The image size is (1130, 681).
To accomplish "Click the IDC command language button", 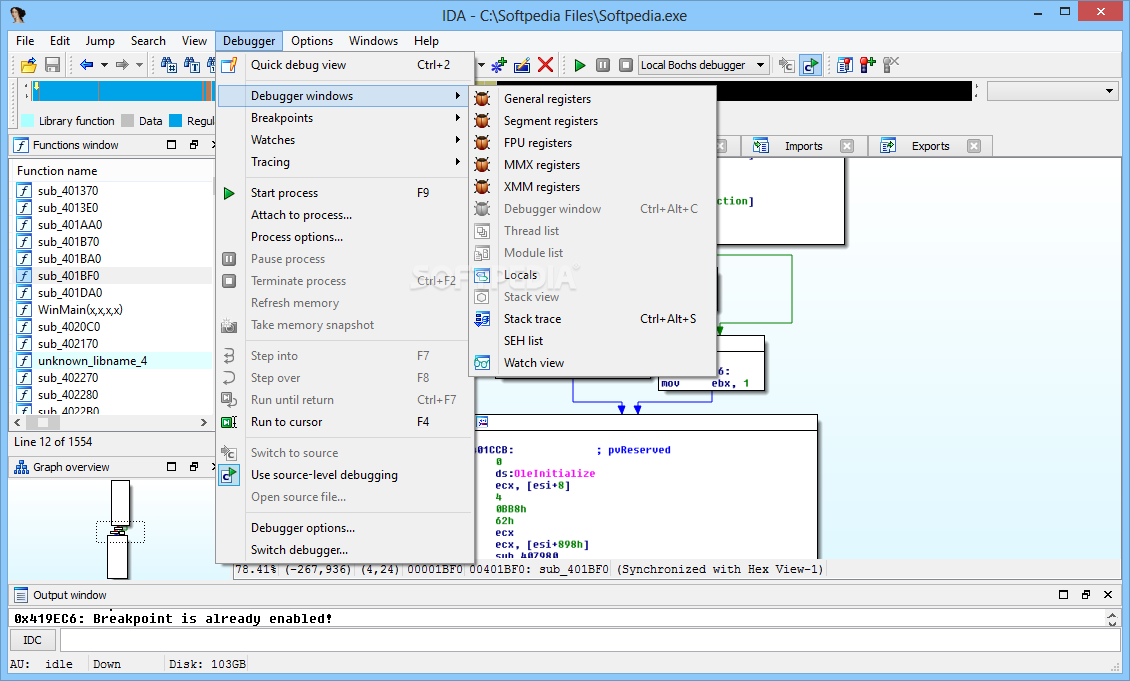I will point(32,640).
